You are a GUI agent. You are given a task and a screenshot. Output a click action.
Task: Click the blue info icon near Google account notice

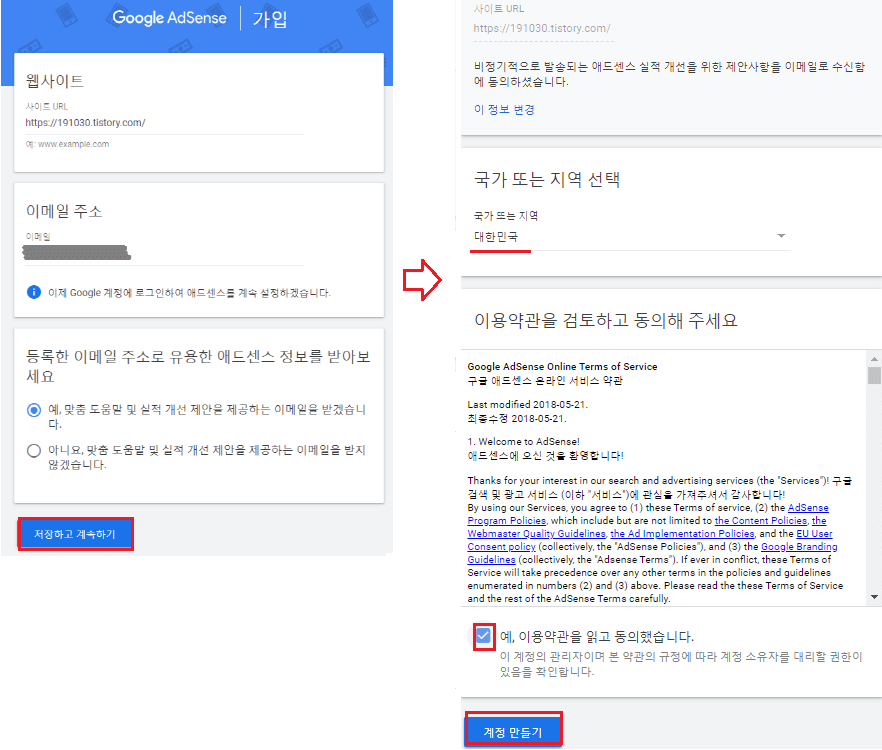[x=34, y=292]
